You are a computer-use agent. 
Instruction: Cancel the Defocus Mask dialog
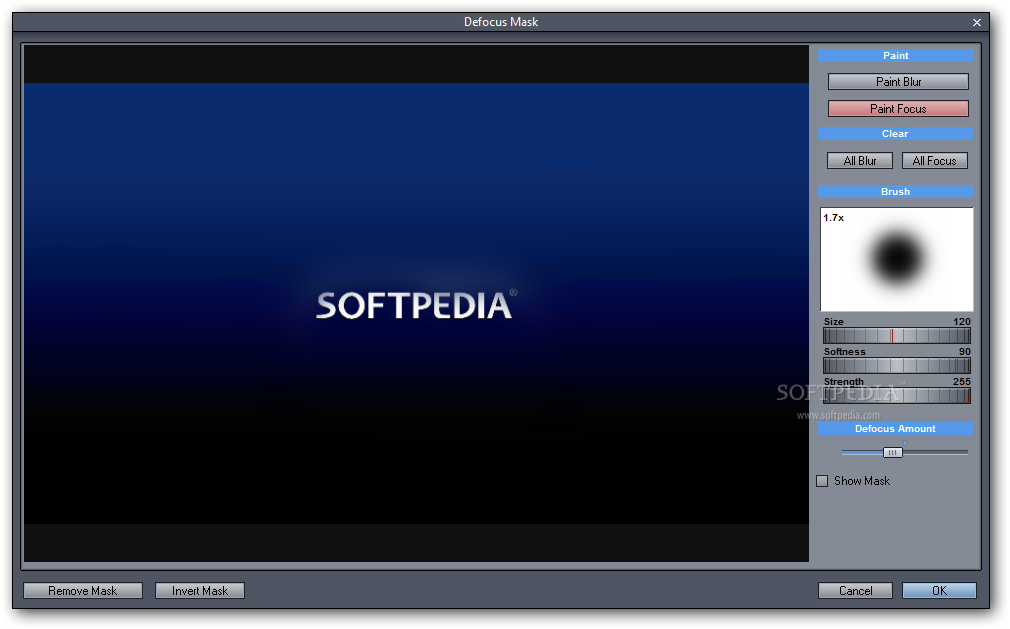pos(855,591)
